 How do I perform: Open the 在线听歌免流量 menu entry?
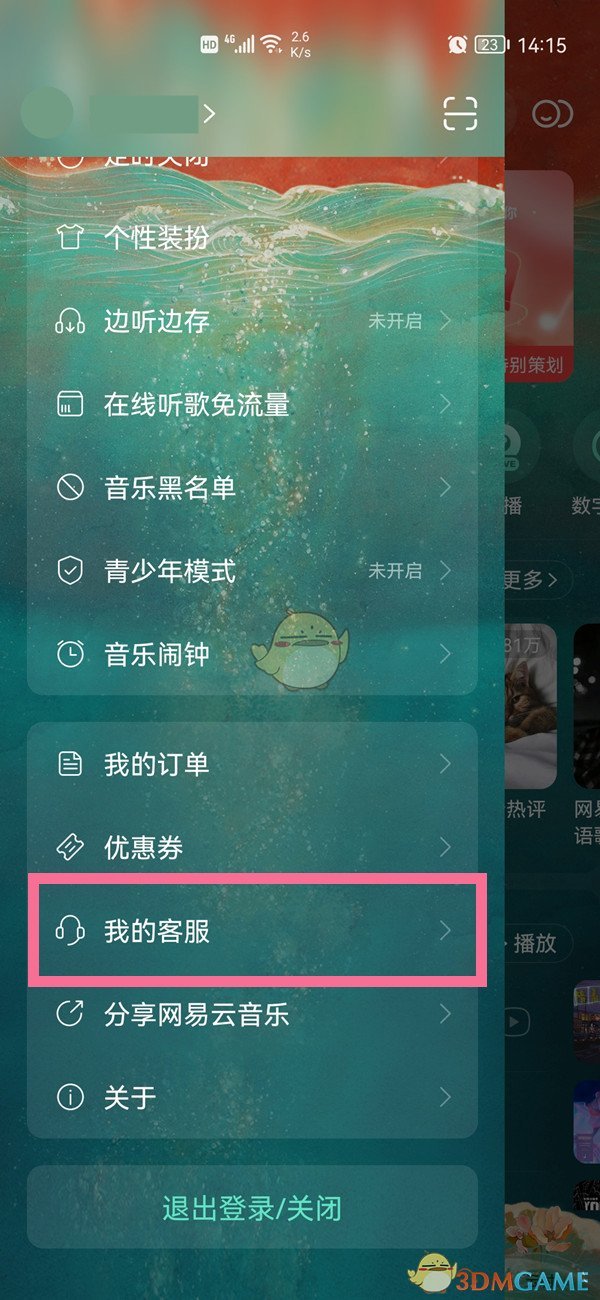point(252,404)
